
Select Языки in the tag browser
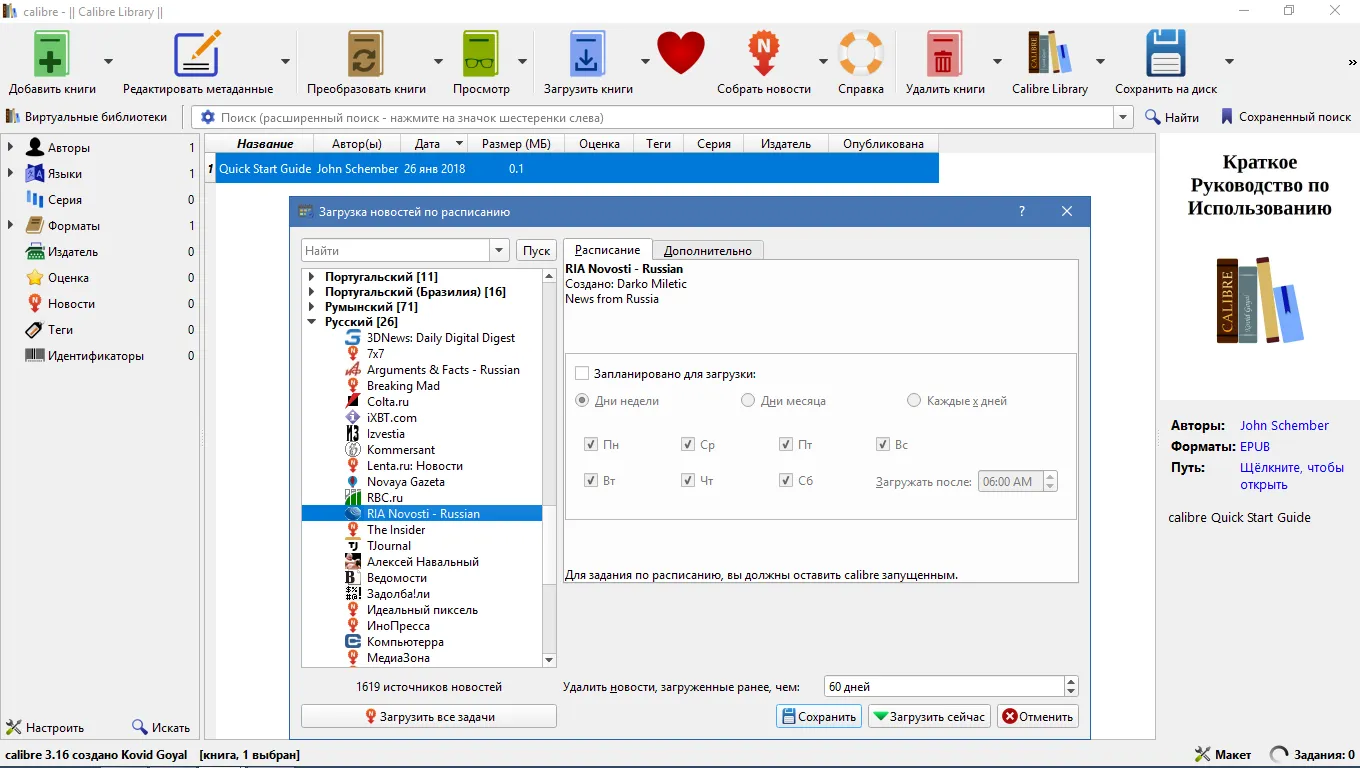(65, 174)
